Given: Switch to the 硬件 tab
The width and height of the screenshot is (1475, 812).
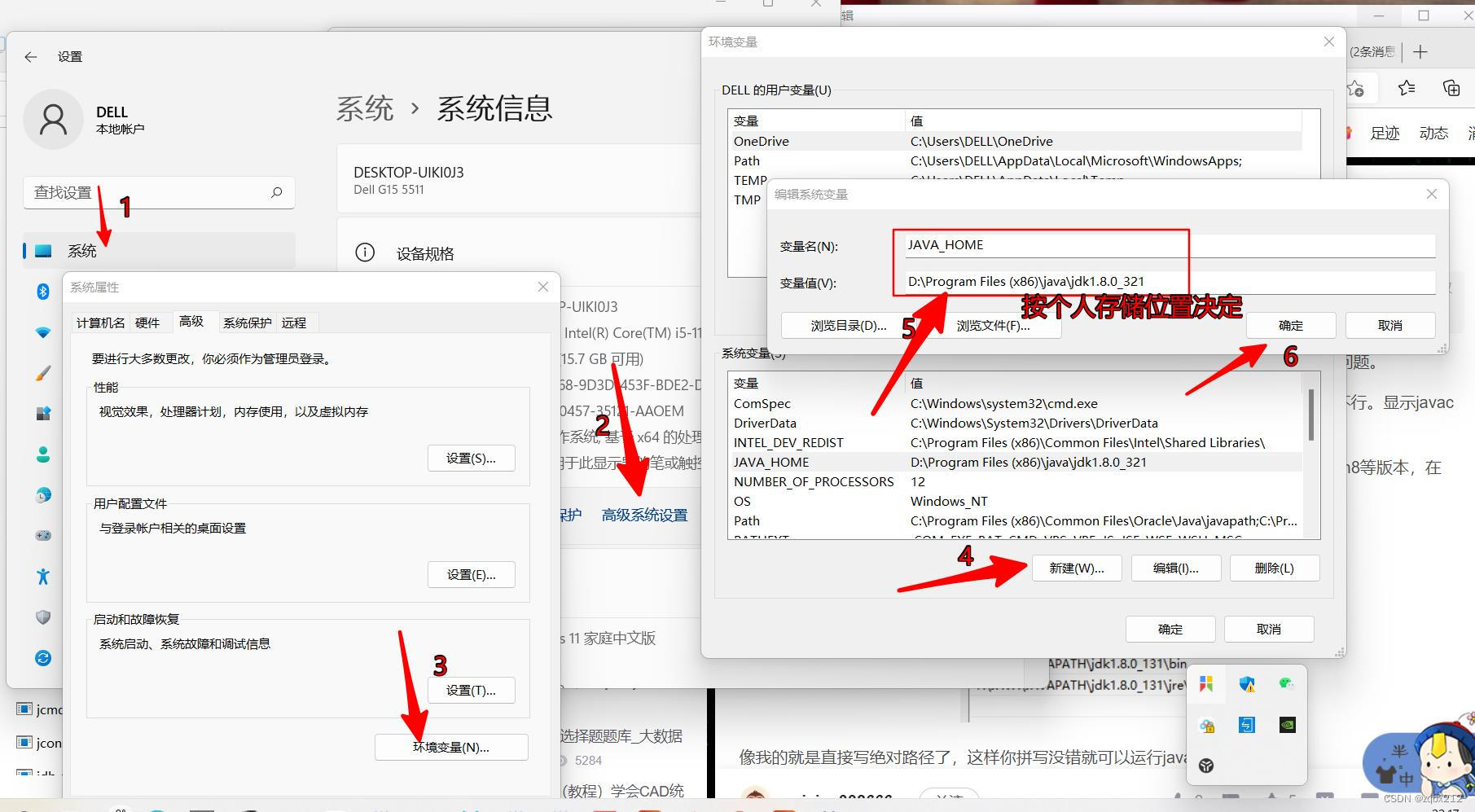Looking at the screenshot, I should click(x=149, y=322).
